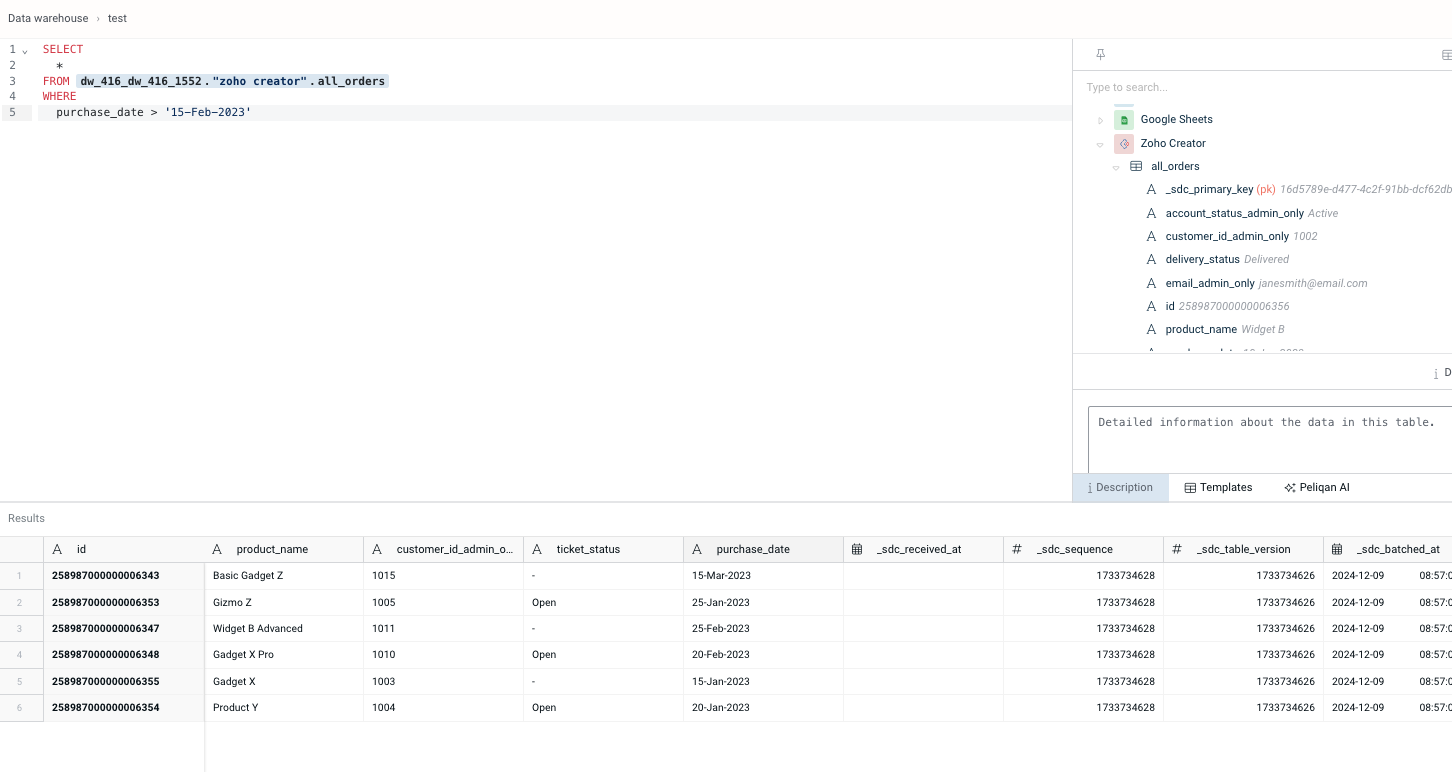The height and width of the screenshot is (772, 1452).
Task: Click the id cell 258987000000006348
Action: (124, 655)
